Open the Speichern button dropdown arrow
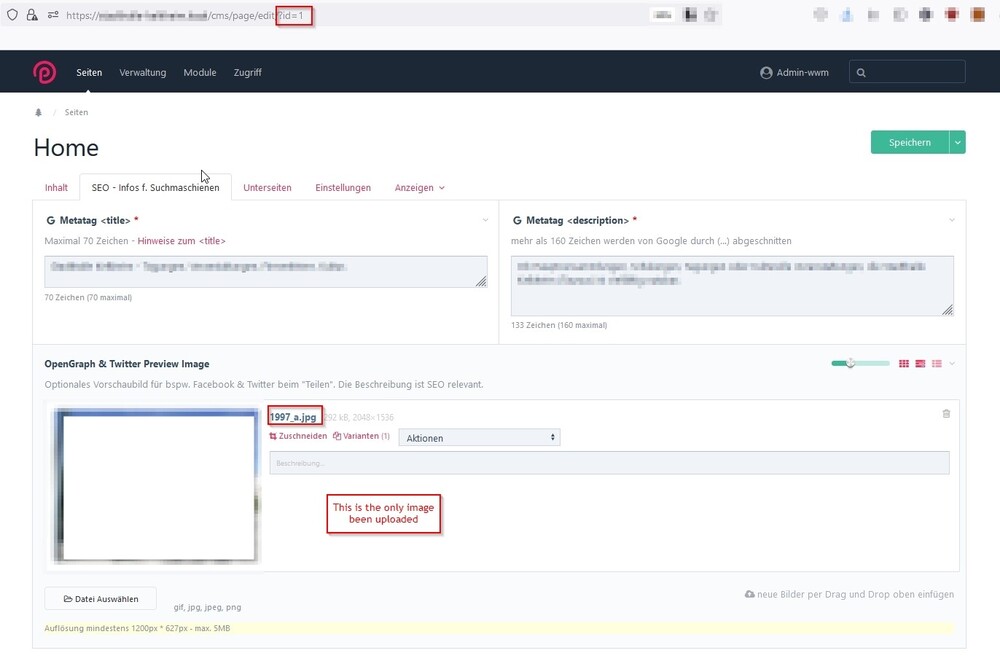The width and height of the screenshot is (1000, 661). [x=958, y=143]
